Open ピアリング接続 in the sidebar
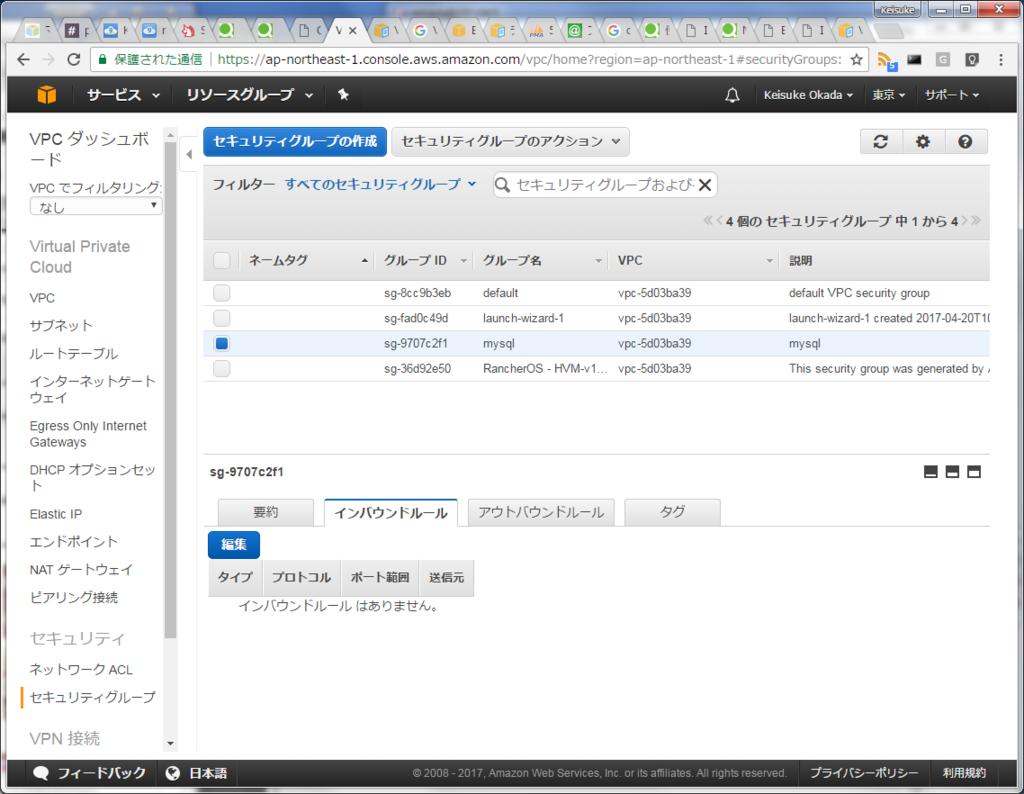The height and width of the screenshot is (794, 1024). pyautogui.click(x=74, y=597)
